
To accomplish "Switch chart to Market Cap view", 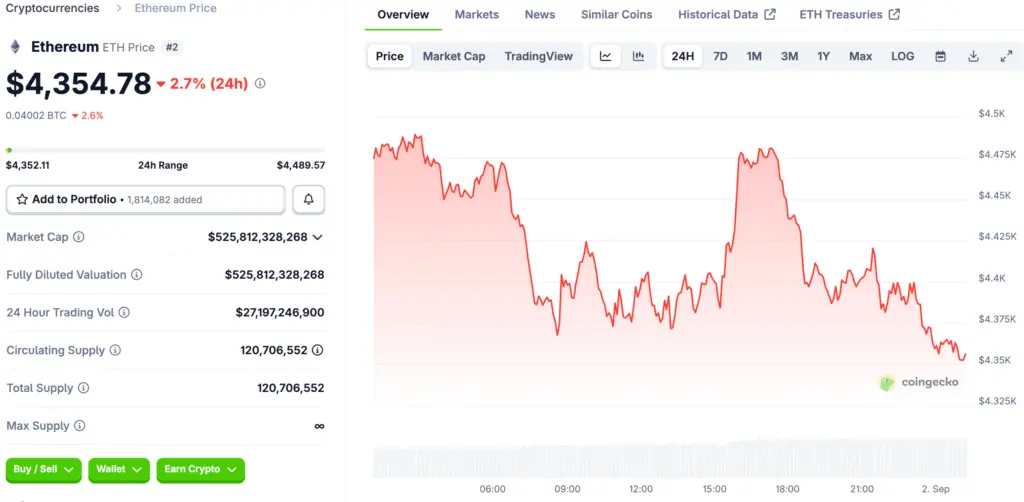I will 454,56.
